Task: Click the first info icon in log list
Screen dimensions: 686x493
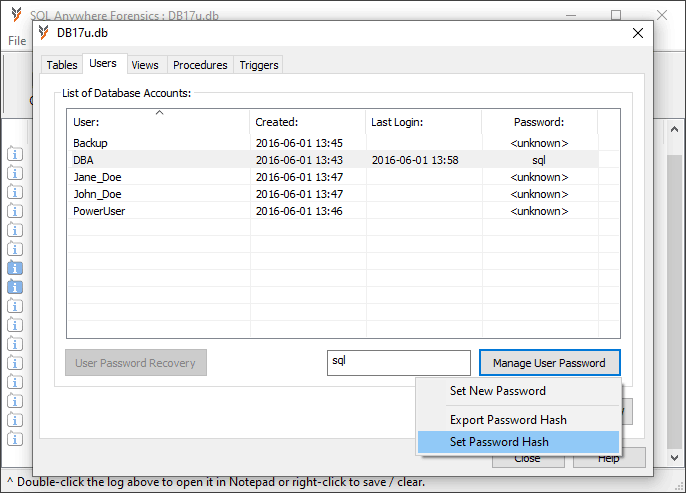Action: (15, 154)
